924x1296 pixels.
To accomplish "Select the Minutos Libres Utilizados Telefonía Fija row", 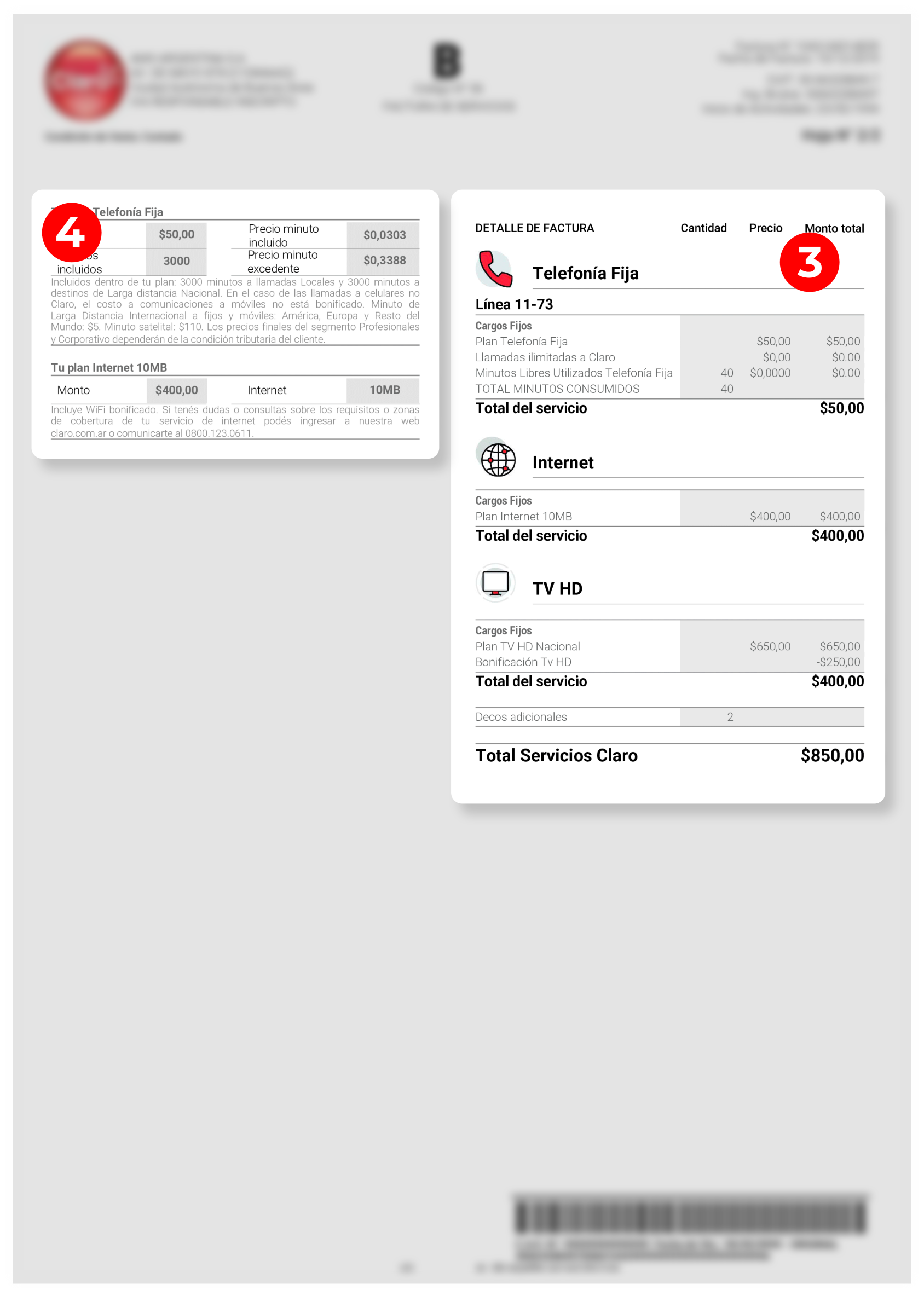I will pos(669,373).
